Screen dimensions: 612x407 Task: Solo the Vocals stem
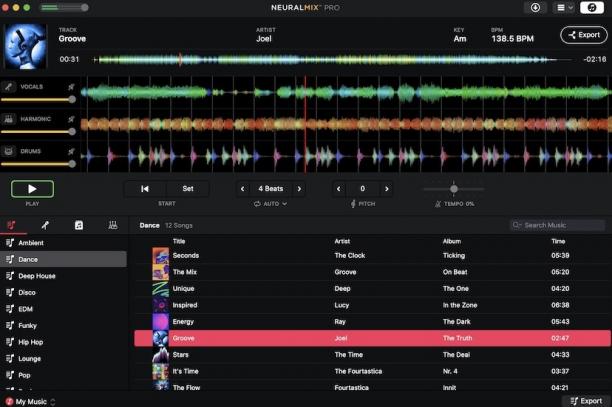pyautogui.click(x=71, y=87)
